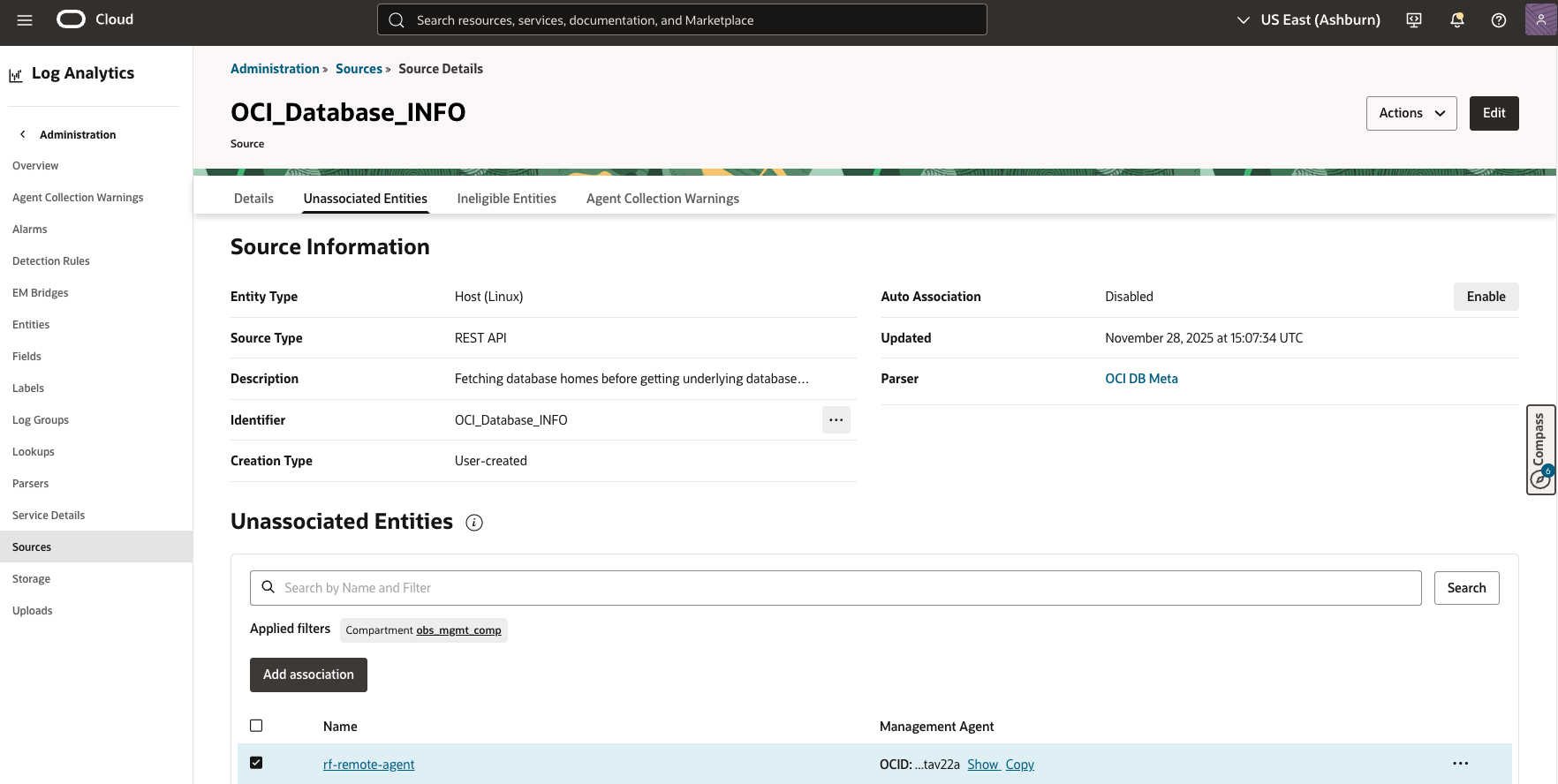Click the Unassociated Entities info icon
The image size is (1558, 784).
(x=474, y=523)
